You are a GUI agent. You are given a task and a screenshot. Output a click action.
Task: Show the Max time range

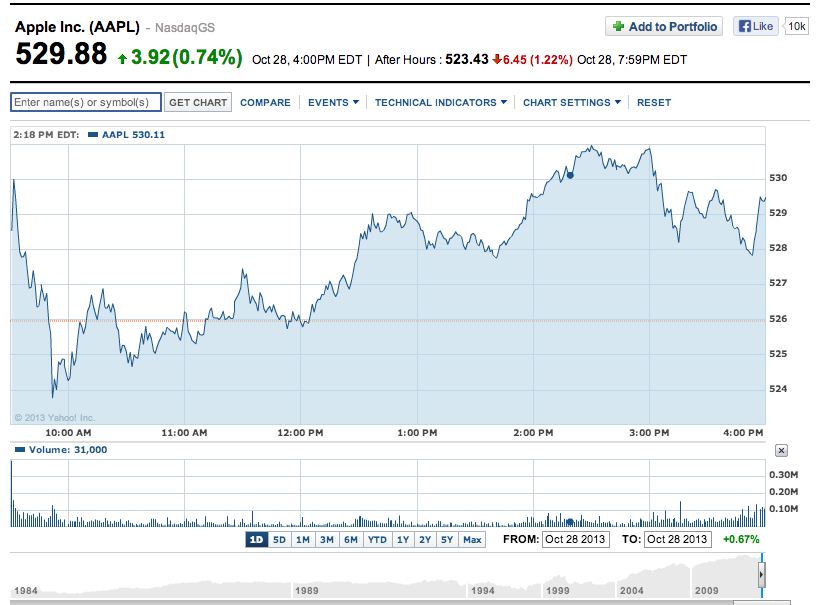tap(472, 540)
